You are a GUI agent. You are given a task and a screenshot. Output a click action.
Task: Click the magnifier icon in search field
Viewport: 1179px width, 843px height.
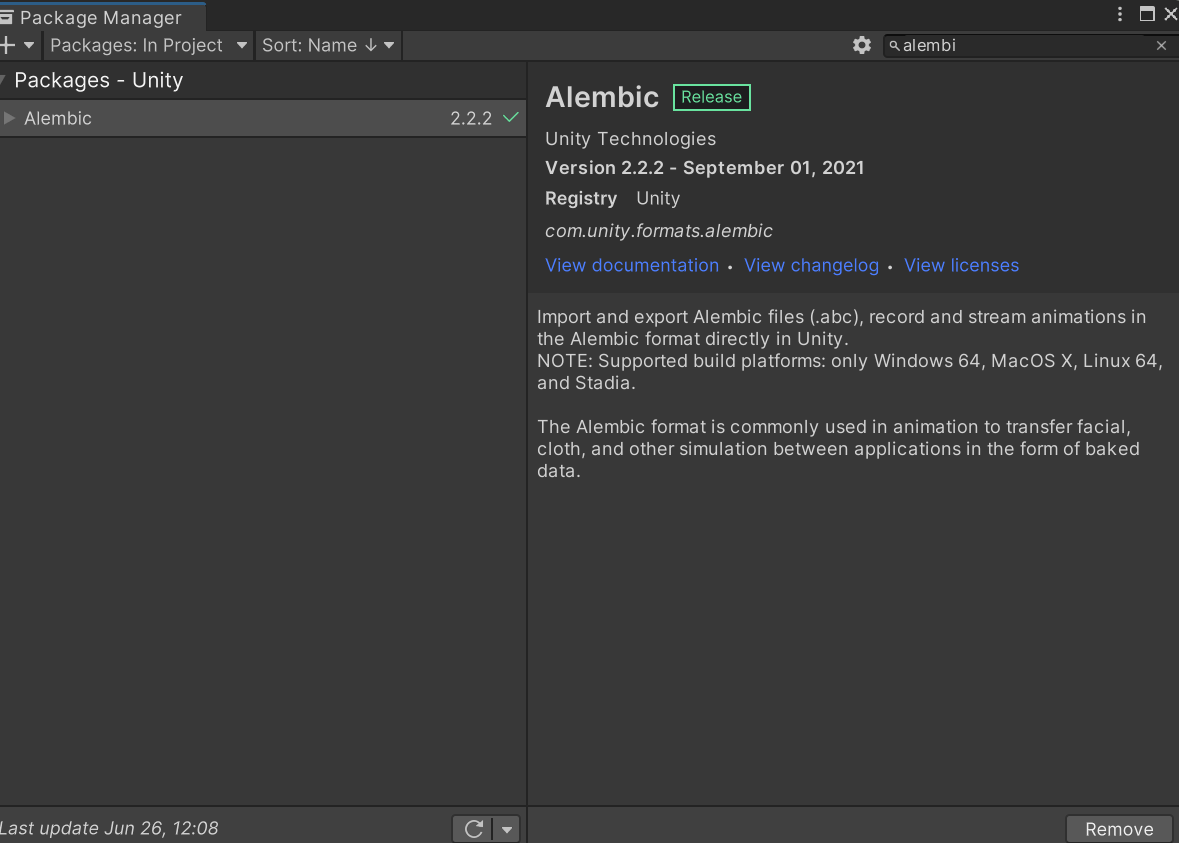pyautogui.click(x=894, y=46)
